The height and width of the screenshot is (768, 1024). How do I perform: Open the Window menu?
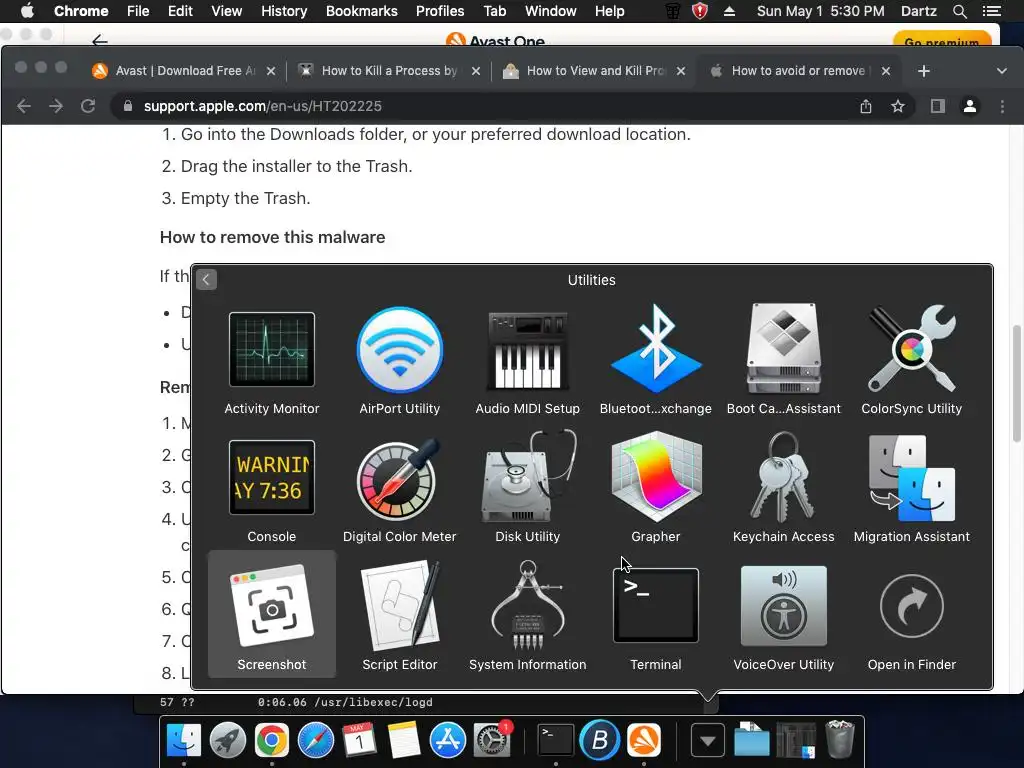(551, 11)
